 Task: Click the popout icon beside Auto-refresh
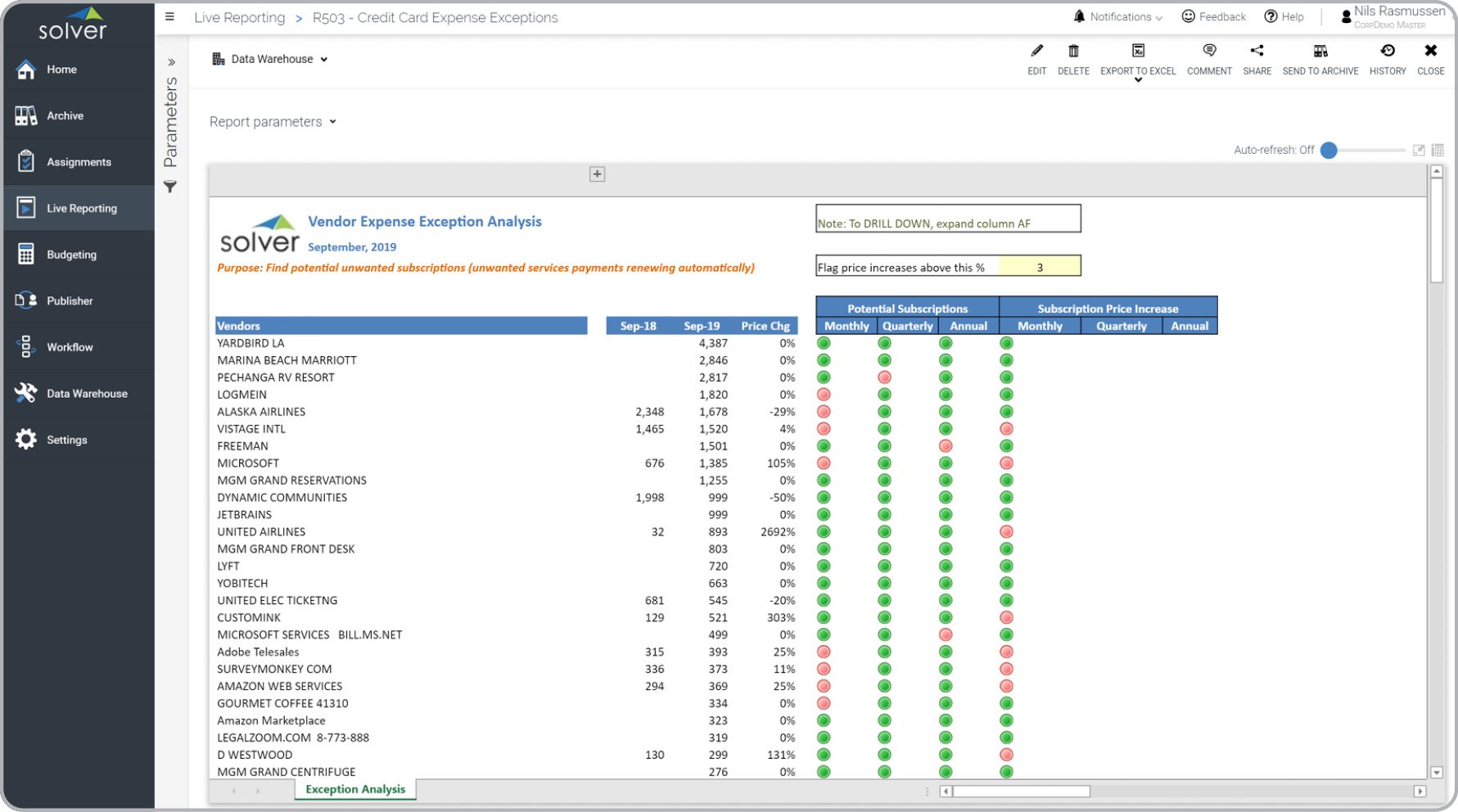coord(1419,150)
